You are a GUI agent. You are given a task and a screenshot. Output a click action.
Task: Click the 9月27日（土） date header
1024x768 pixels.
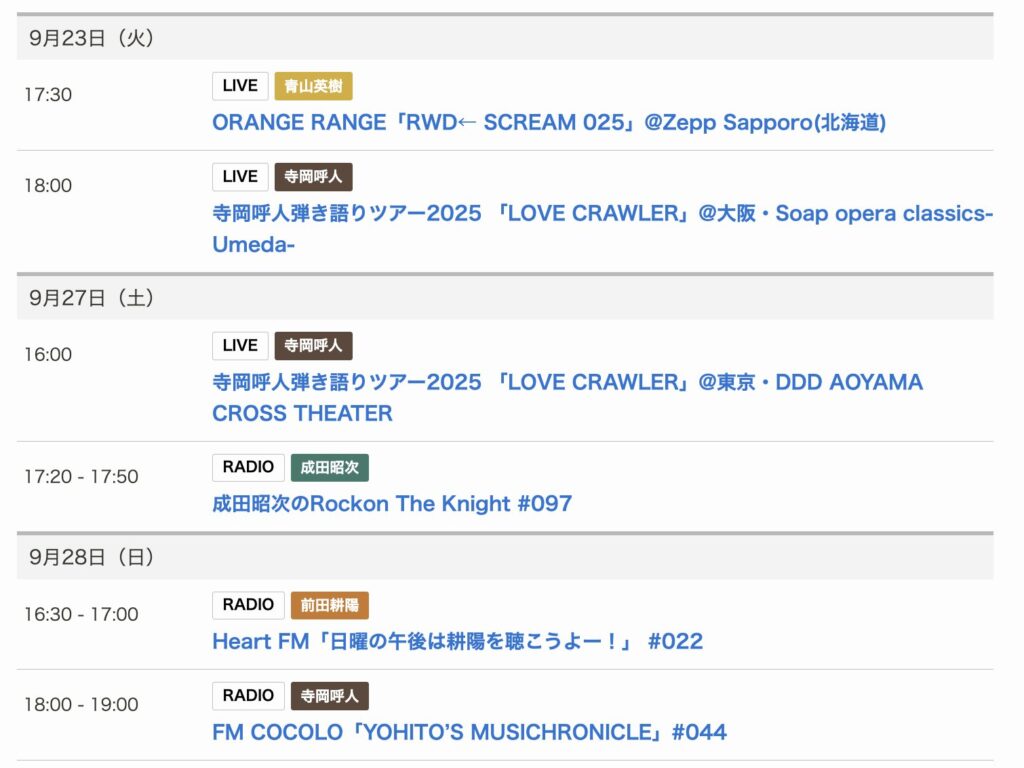click(91, 298)
